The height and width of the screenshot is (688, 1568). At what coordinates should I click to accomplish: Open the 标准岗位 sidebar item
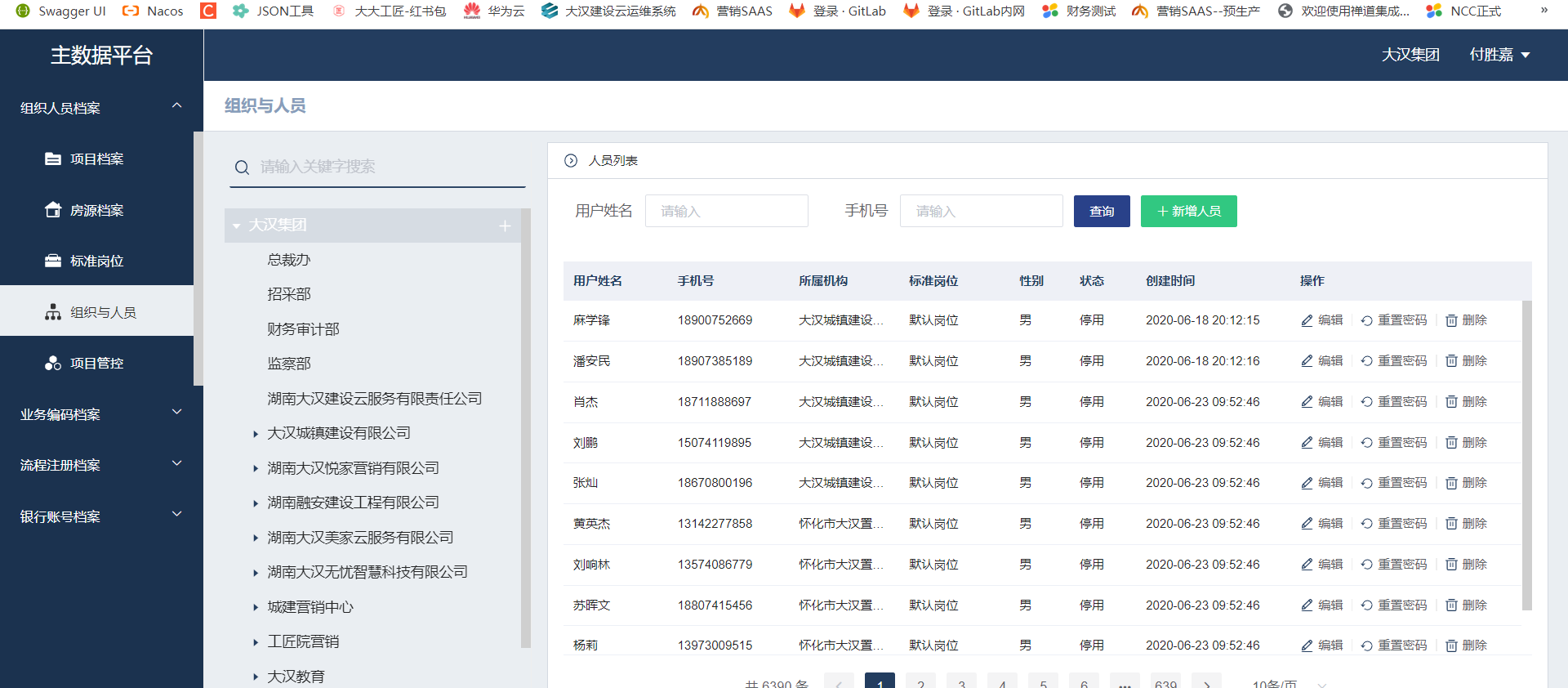point(96,261)
